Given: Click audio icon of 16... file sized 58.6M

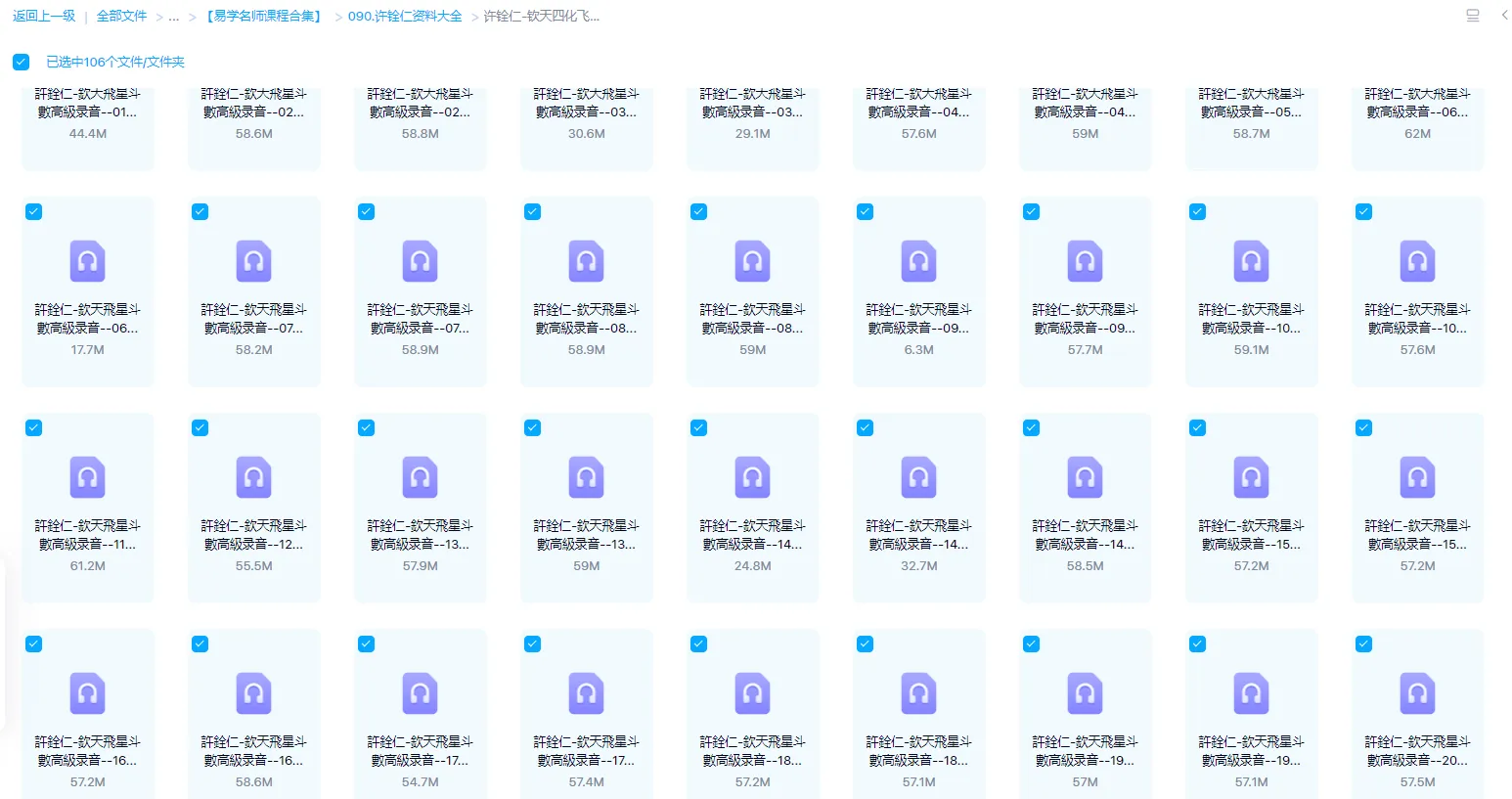Looking at the screenshot, I should pos(254,693).
